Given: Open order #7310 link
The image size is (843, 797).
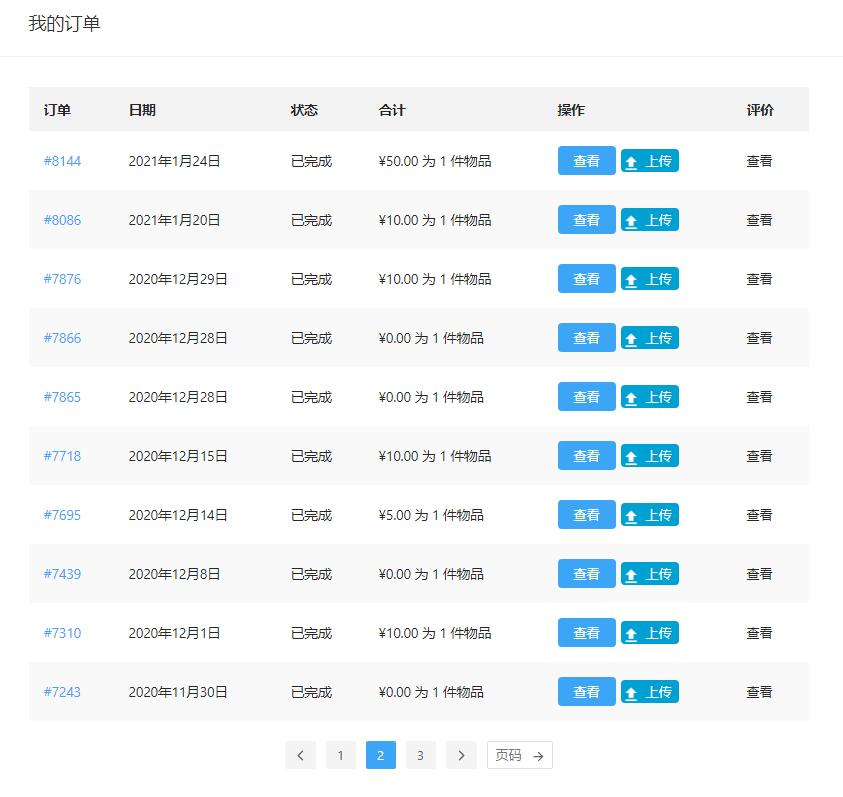Looking at the screenshot, I should pyautogui.click(x=62, y=633).
